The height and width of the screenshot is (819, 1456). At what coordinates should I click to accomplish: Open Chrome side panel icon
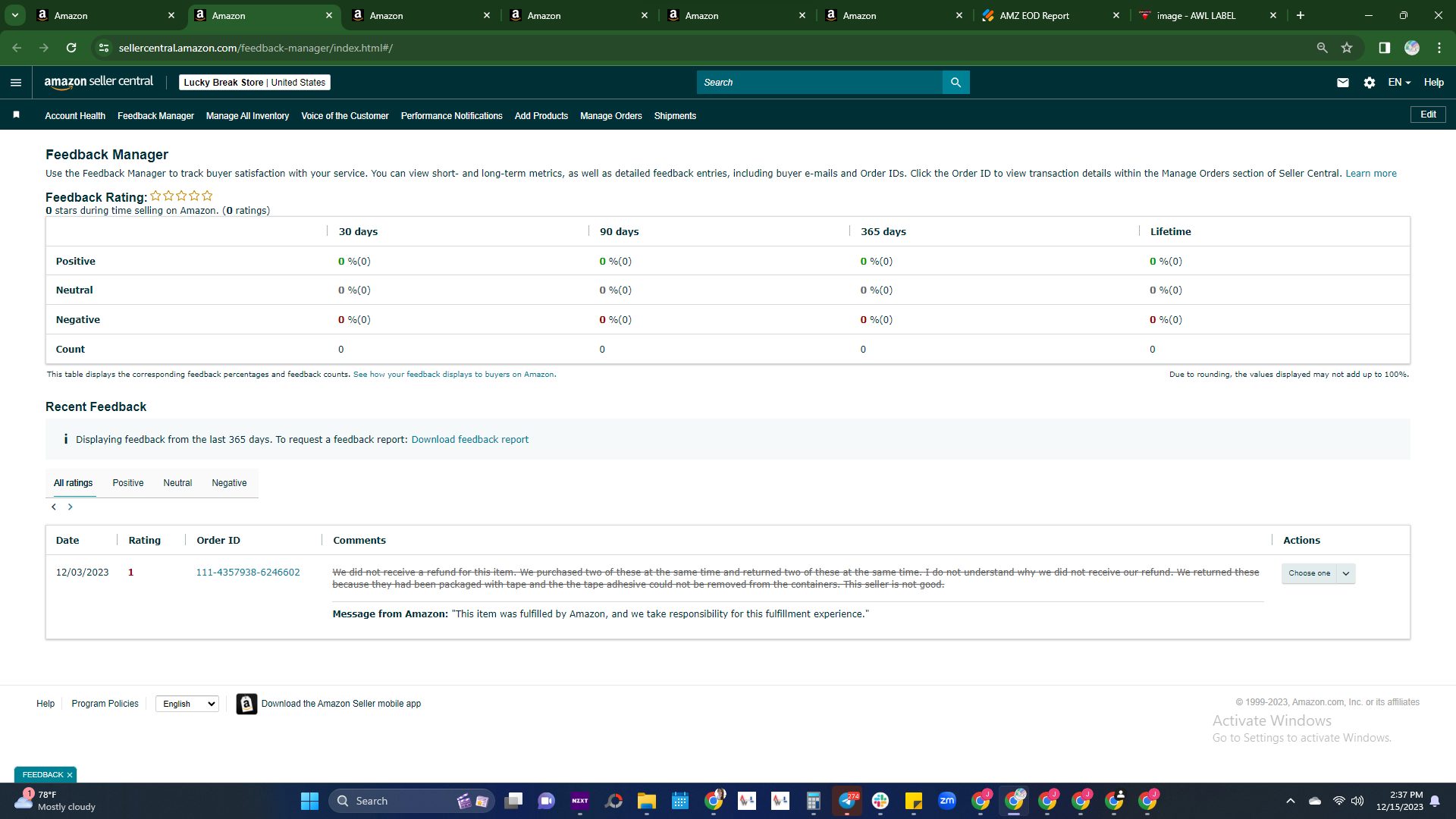(x=1384, y=48)
